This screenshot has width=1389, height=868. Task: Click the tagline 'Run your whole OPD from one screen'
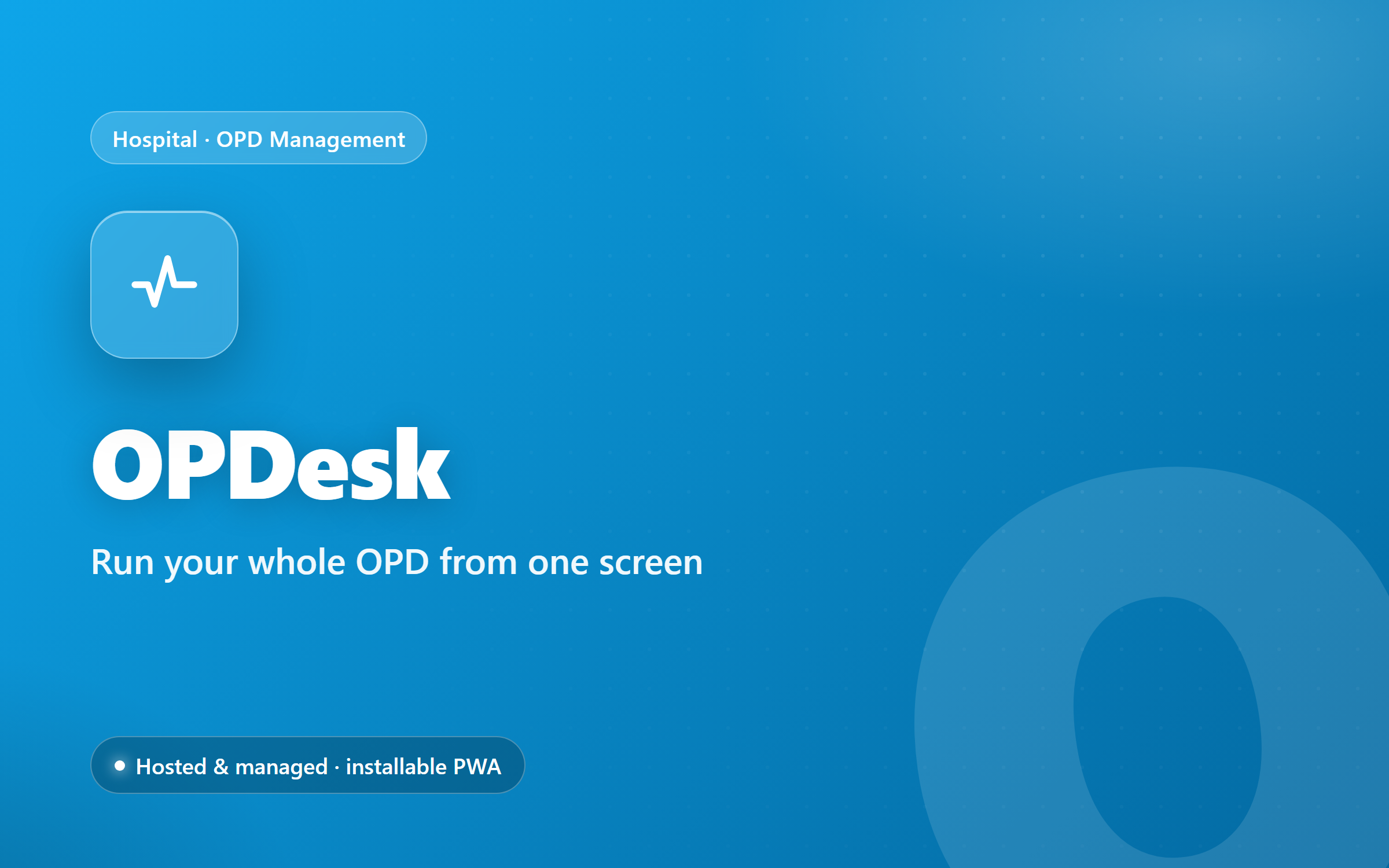(397, 562)
